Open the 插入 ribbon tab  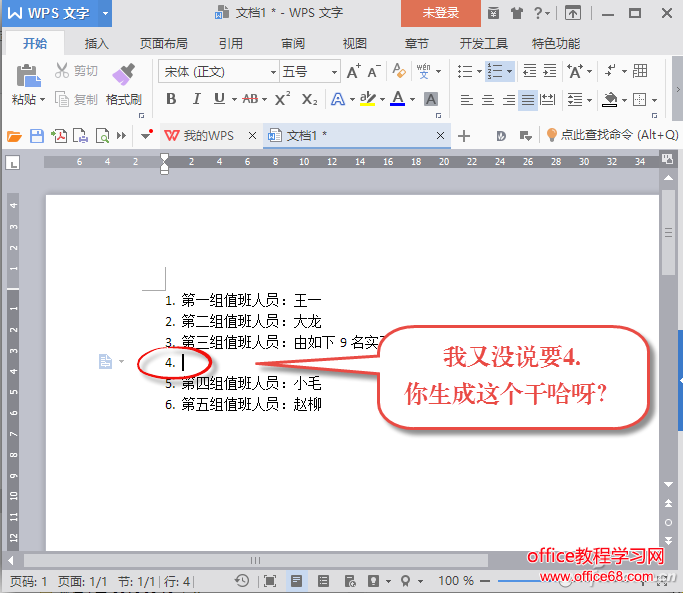(x=97, y=44)
